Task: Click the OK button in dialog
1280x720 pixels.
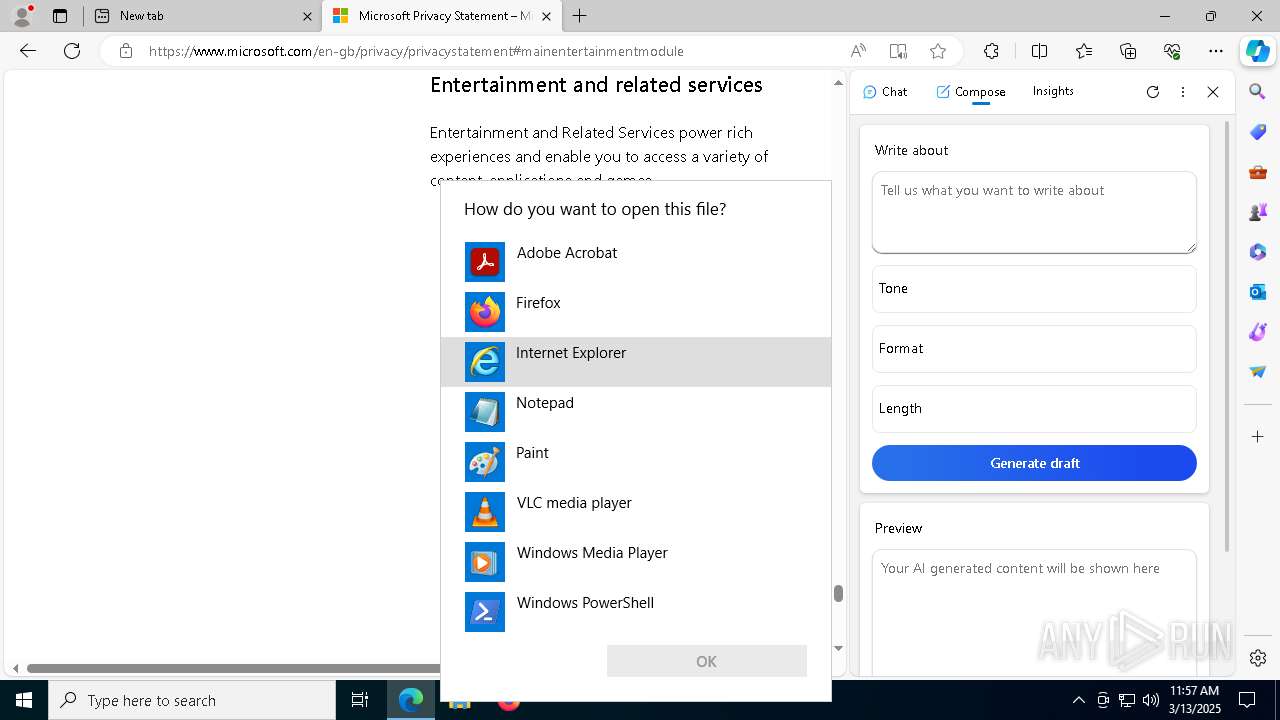Action: [707, 661]
